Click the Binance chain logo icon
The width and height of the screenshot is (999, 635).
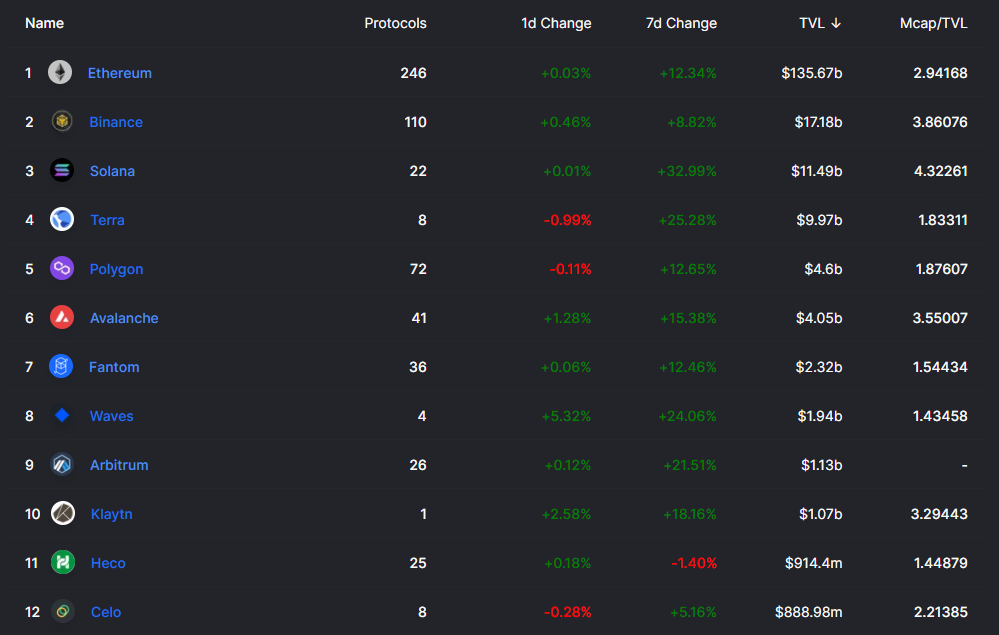[62, 122]
